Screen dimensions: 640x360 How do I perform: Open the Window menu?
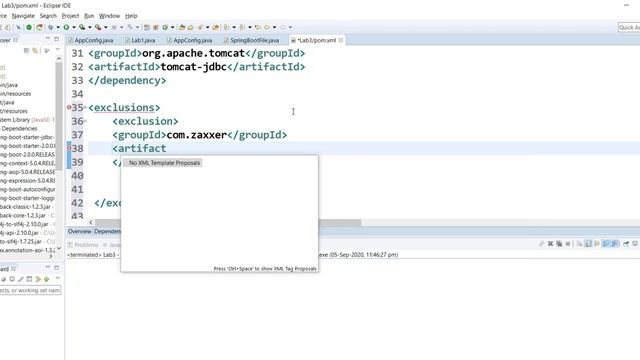(x=109, y=16)
